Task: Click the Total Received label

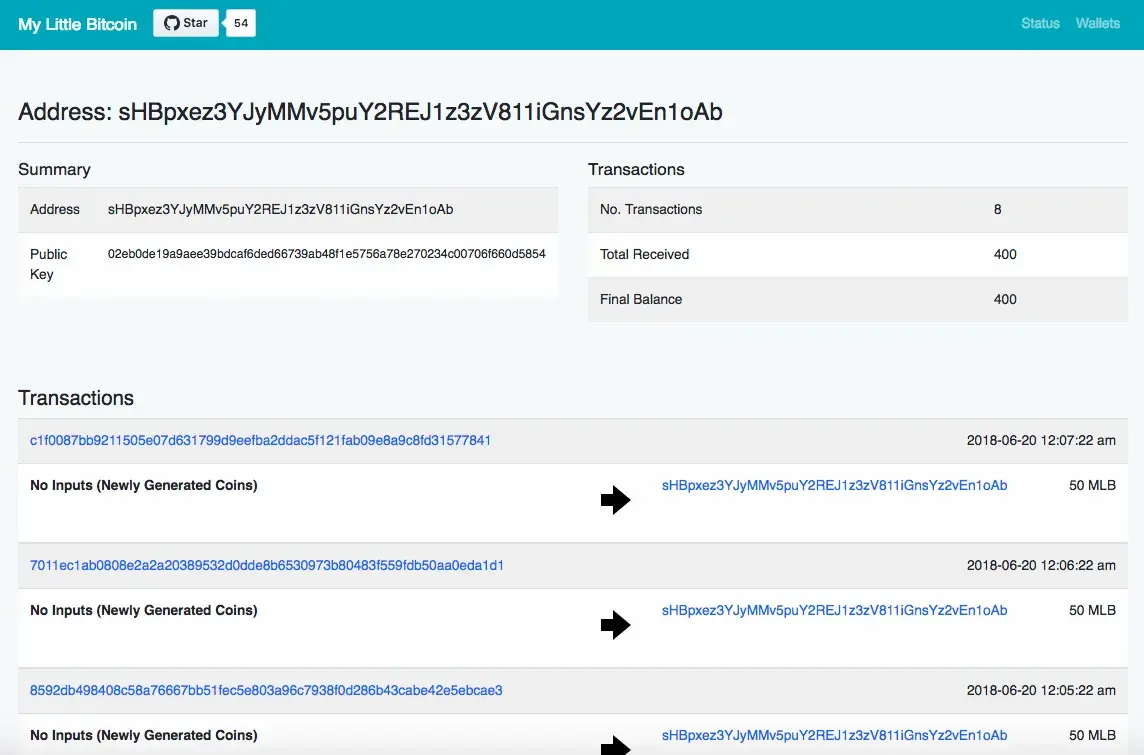Action: 644,255
